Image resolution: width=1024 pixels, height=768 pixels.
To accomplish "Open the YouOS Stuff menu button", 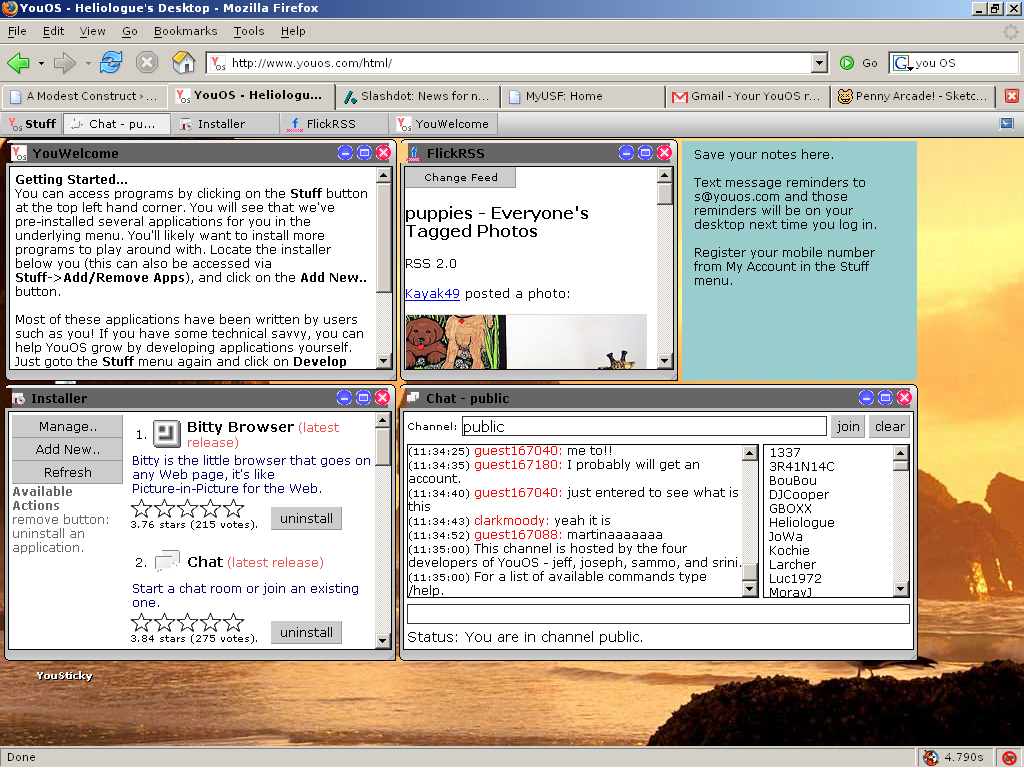I will pyautogui.click(x=33, y=123).
